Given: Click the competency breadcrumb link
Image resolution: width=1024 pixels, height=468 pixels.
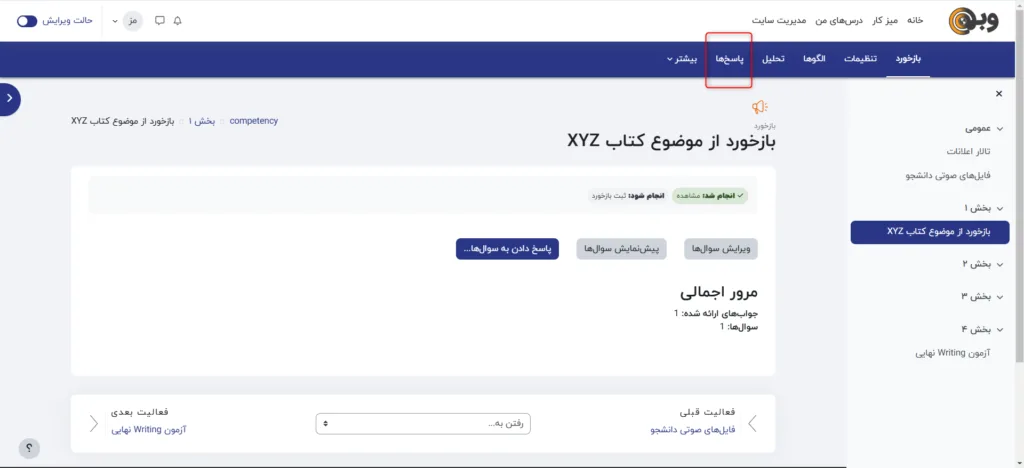Looking at the screenshot, I should tap(254, 121).
